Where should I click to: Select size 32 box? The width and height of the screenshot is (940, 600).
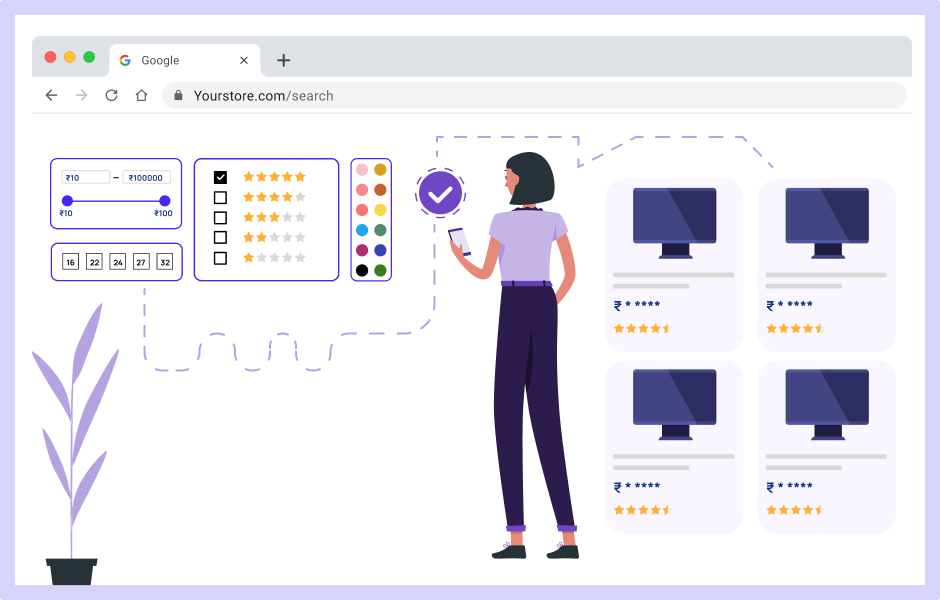click(x=165, y=262)
